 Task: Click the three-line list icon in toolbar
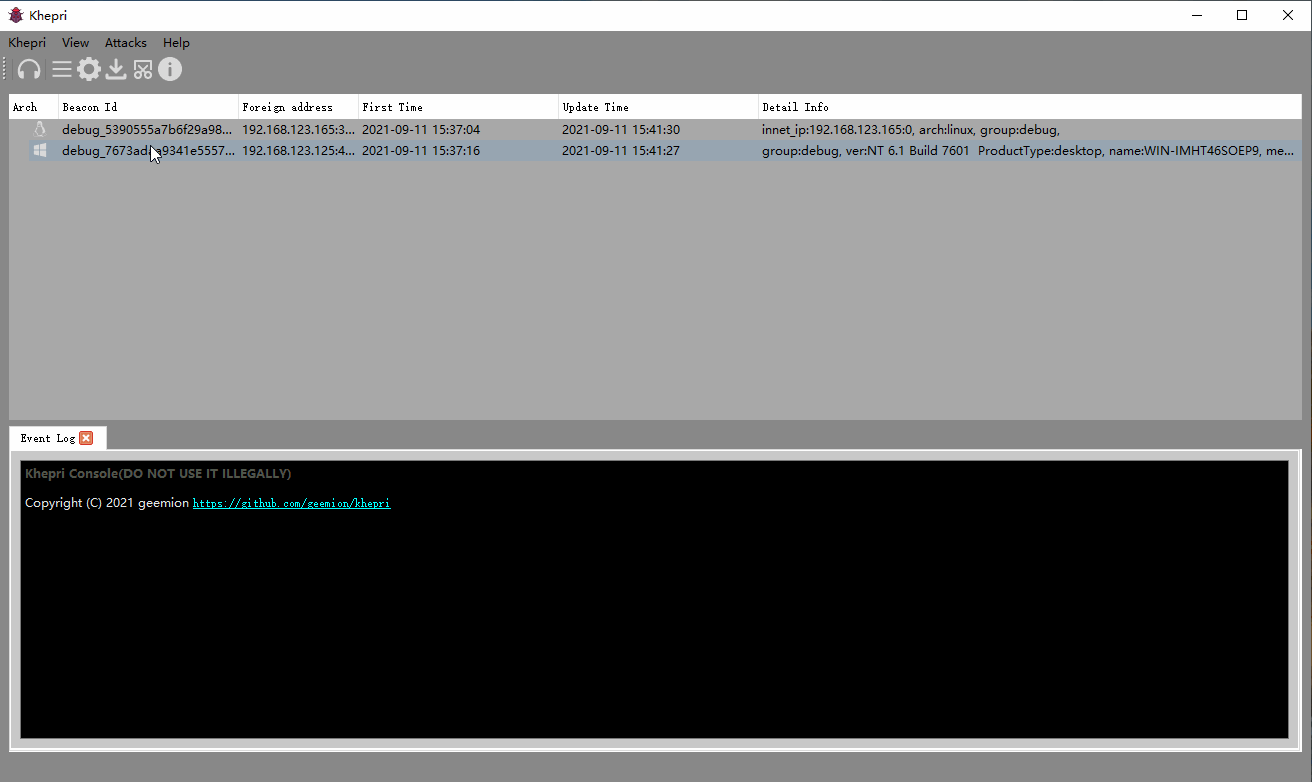tap(62, 69)
